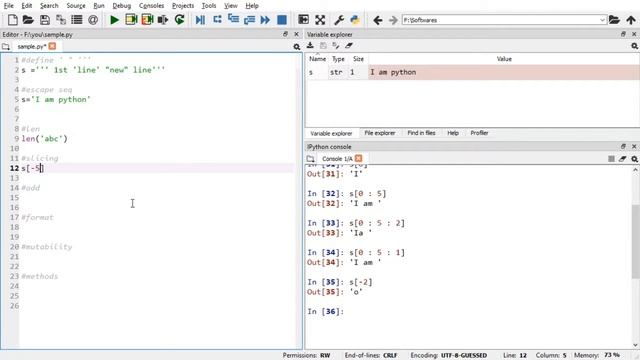This screenshot has width=640, height=360.
Task: Open the working directory dropdown
Action: pos(602,20)
